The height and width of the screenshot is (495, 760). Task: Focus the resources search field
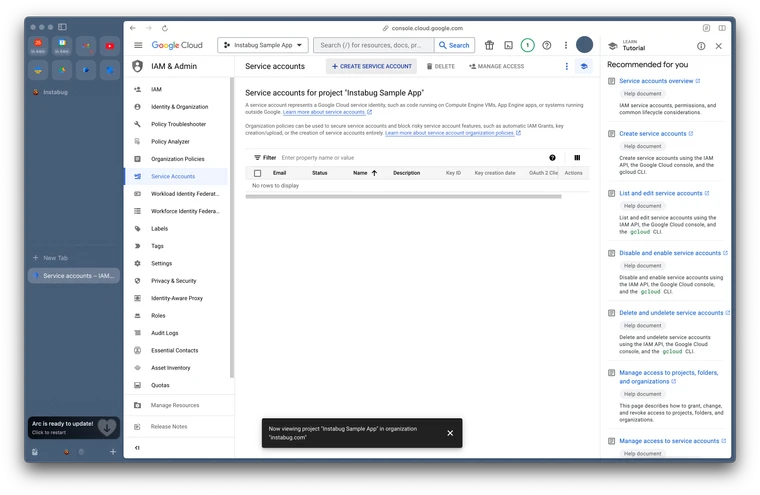click(374, 45)
